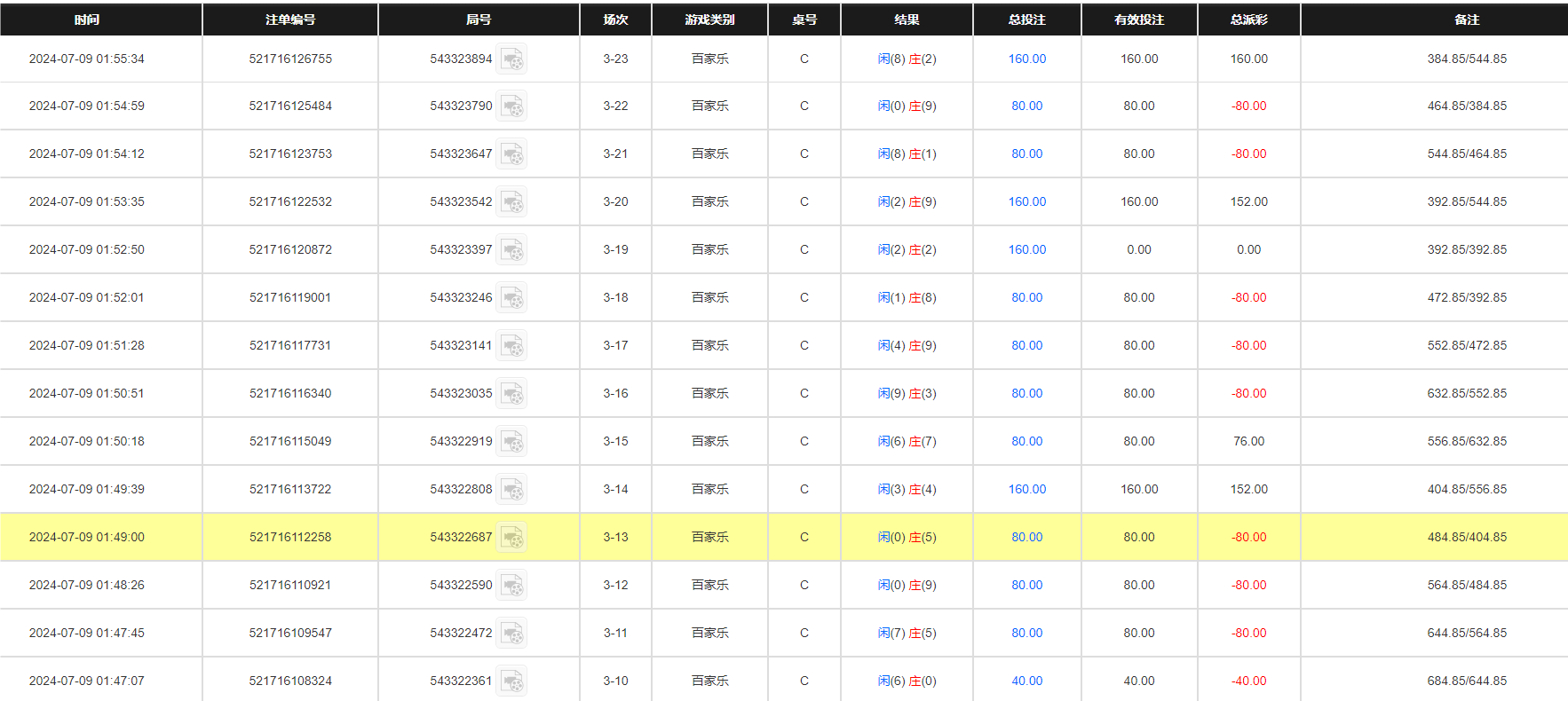Play video record of round 543323647
1568x701 pixels.
(512, 154)
